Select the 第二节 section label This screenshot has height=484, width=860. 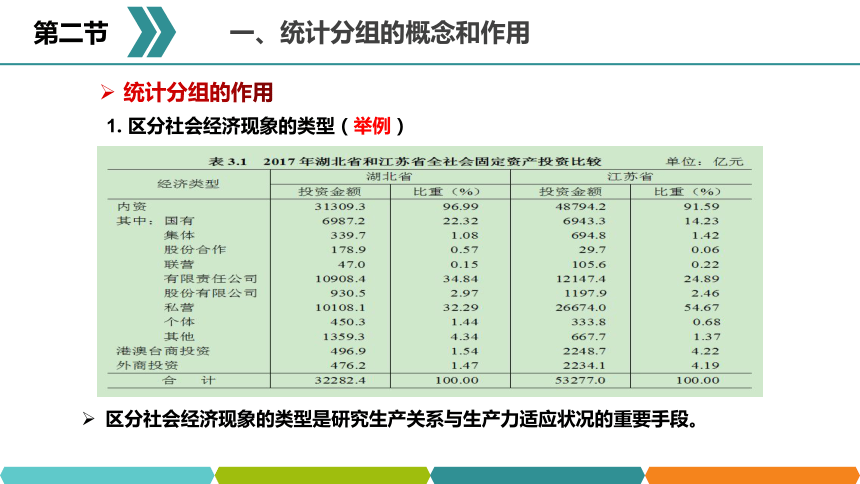[x=71, y=32]
